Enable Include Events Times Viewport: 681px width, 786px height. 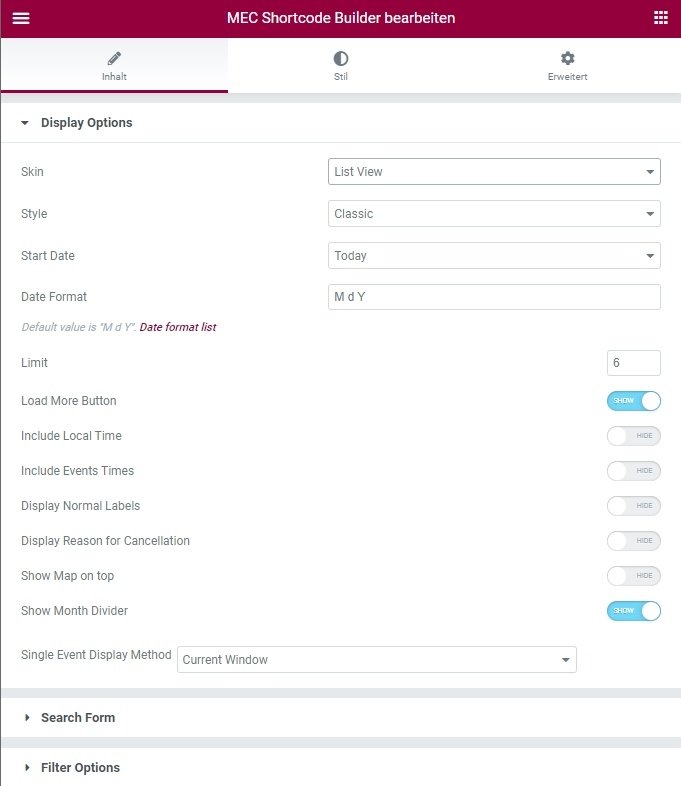(634, 471)
